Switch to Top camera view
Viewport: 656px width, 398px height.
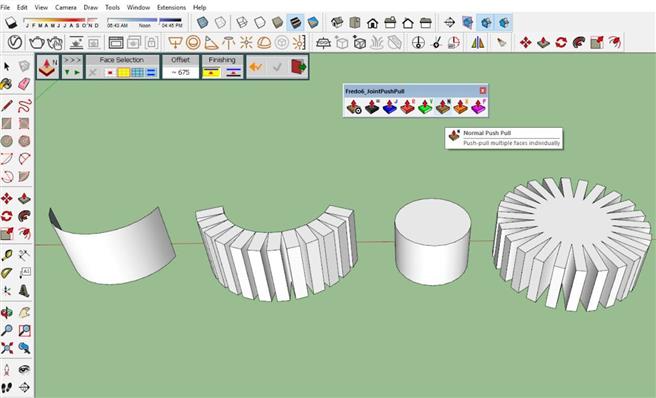click(x=355, y=22)
